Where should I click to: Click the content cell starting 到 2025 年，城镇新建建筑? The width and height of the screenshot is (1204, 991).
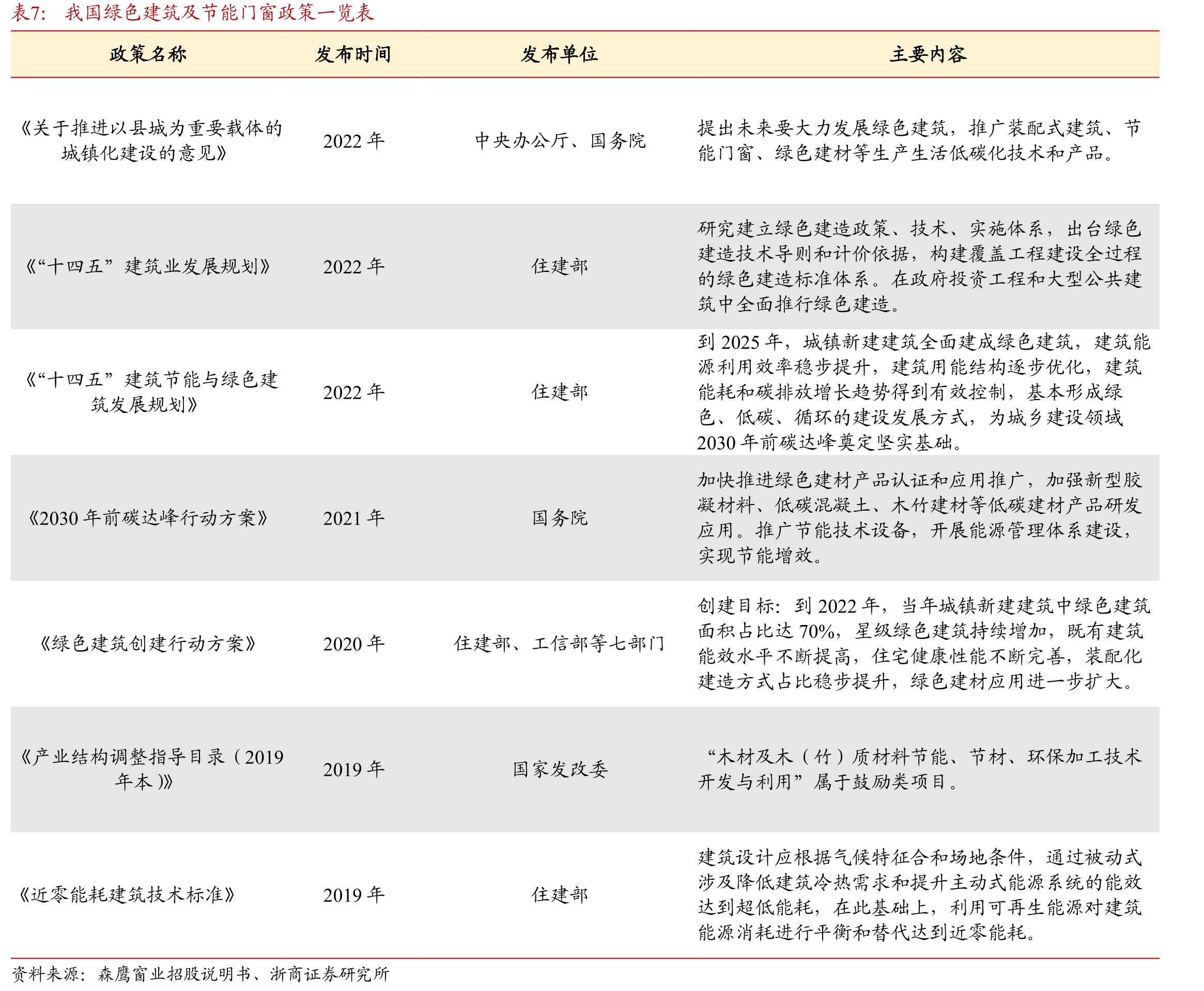pos(923,392)
